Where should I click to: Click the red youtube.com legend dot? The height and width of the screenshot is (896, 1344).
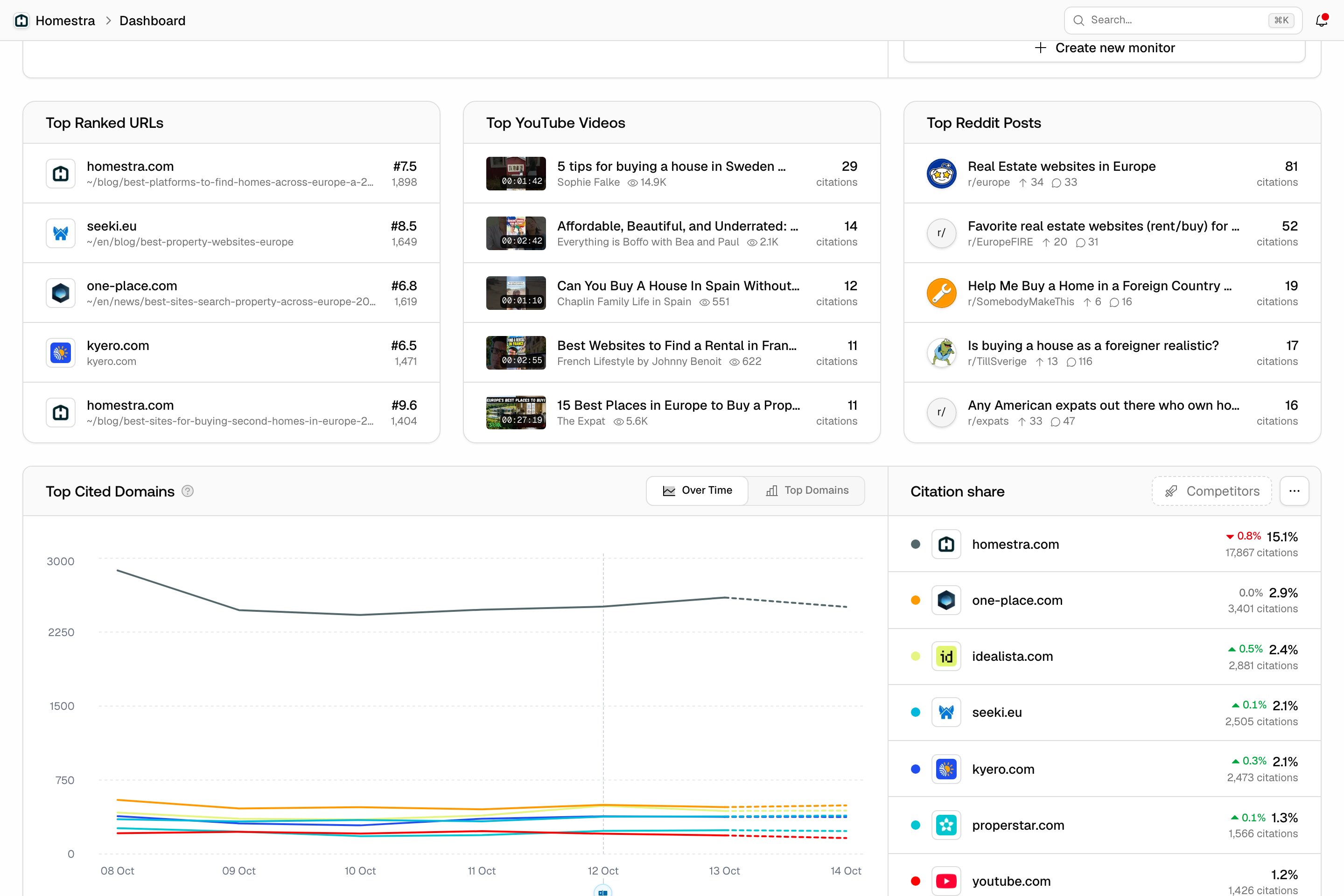(x=916, y=881)
